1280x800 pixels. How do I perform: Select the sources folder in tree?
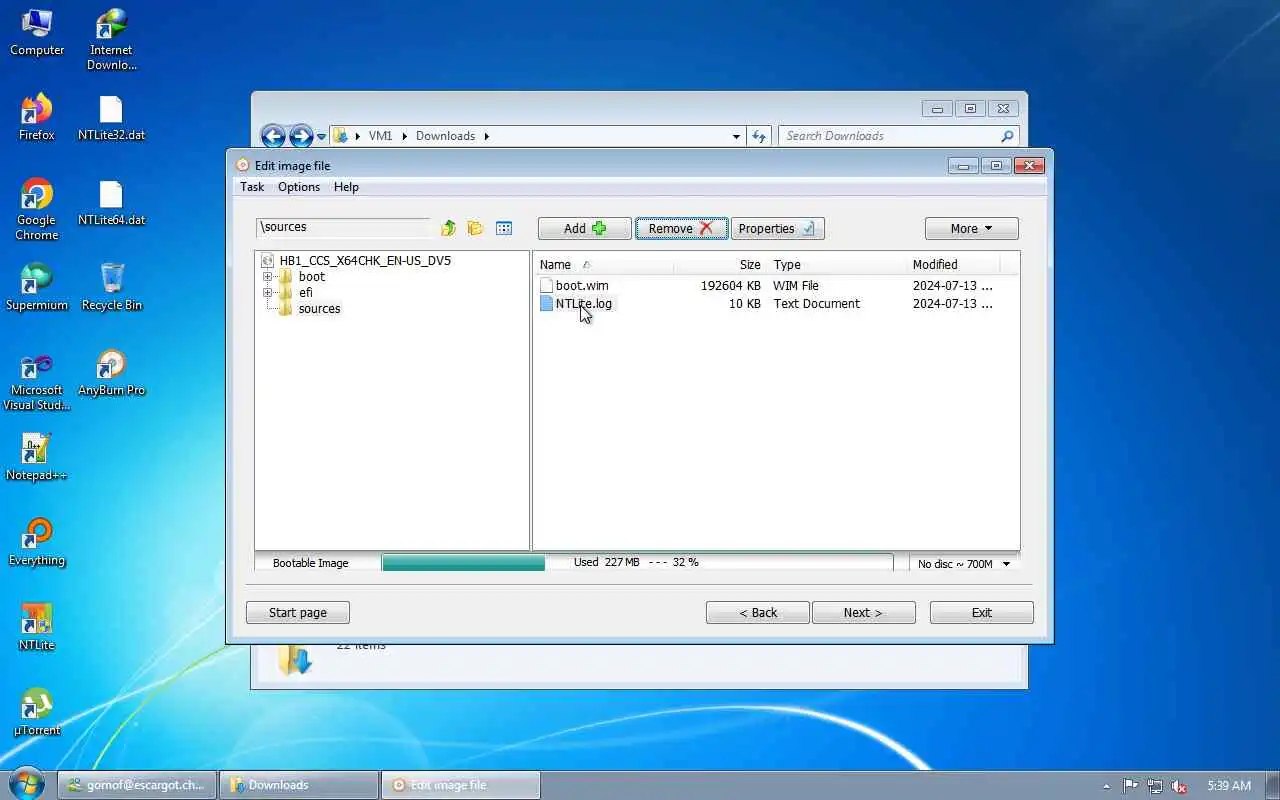click(x=319, y=309)
